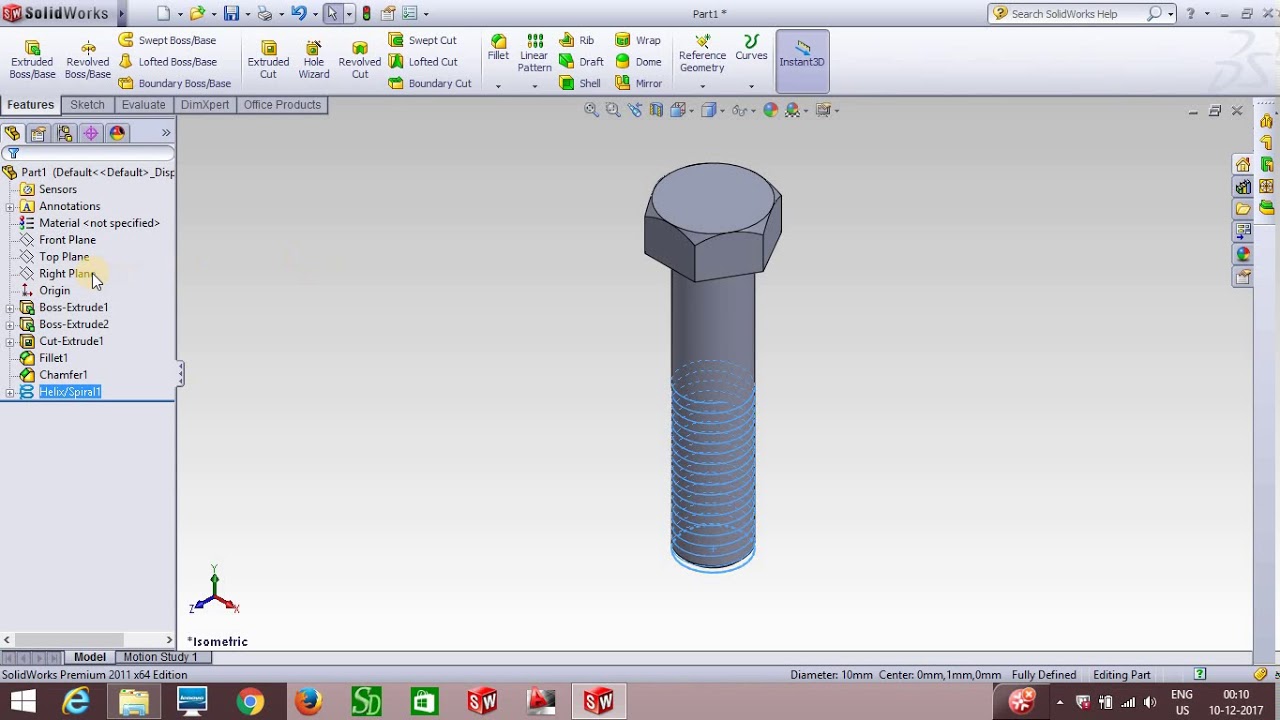Select the Rib tool
This screenshot has height=720, width=1280.
pyautogui.click(x=577, y=40)
